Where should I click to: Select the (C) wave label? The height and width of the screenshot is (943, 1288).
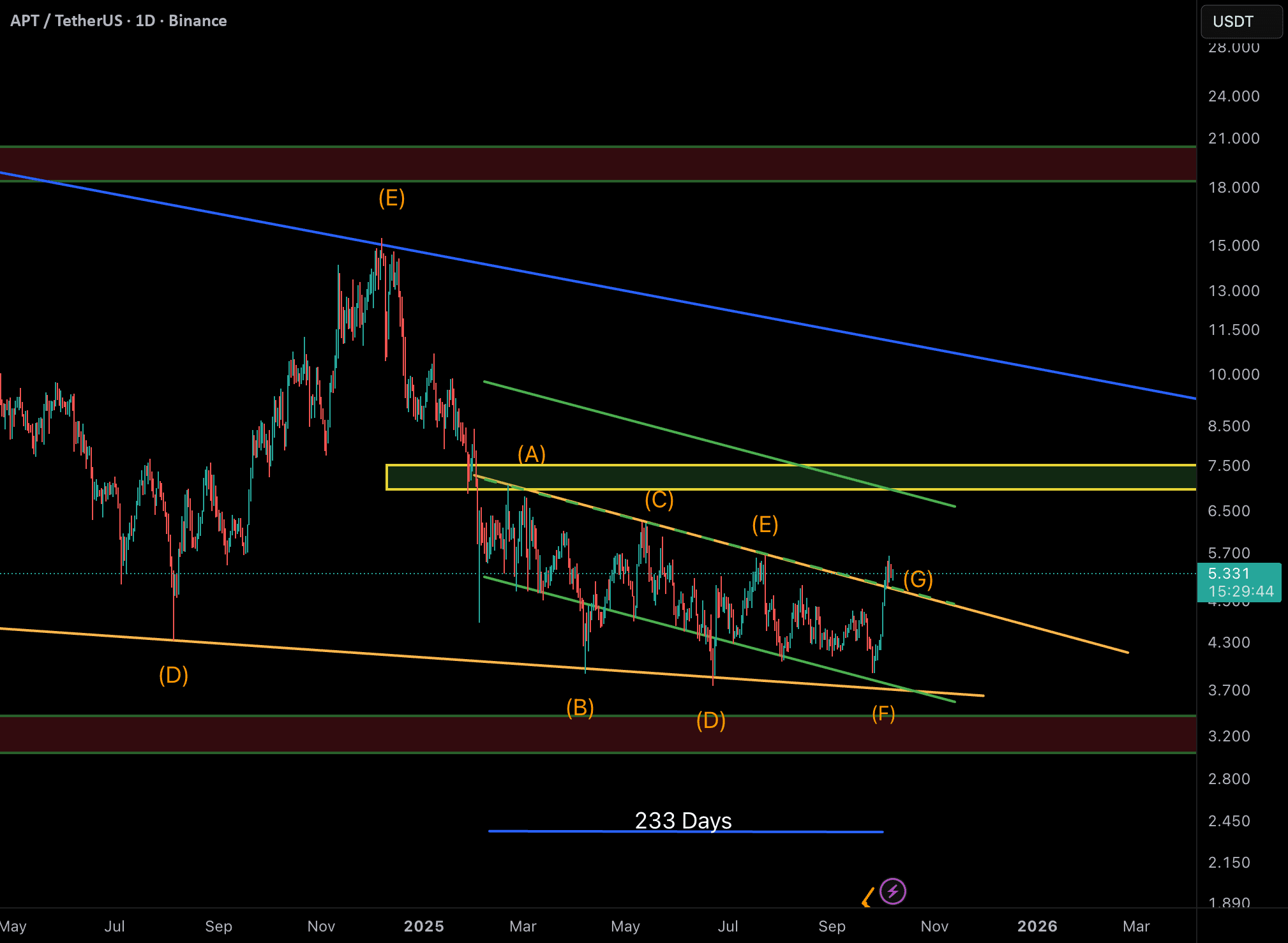[659, 500]
